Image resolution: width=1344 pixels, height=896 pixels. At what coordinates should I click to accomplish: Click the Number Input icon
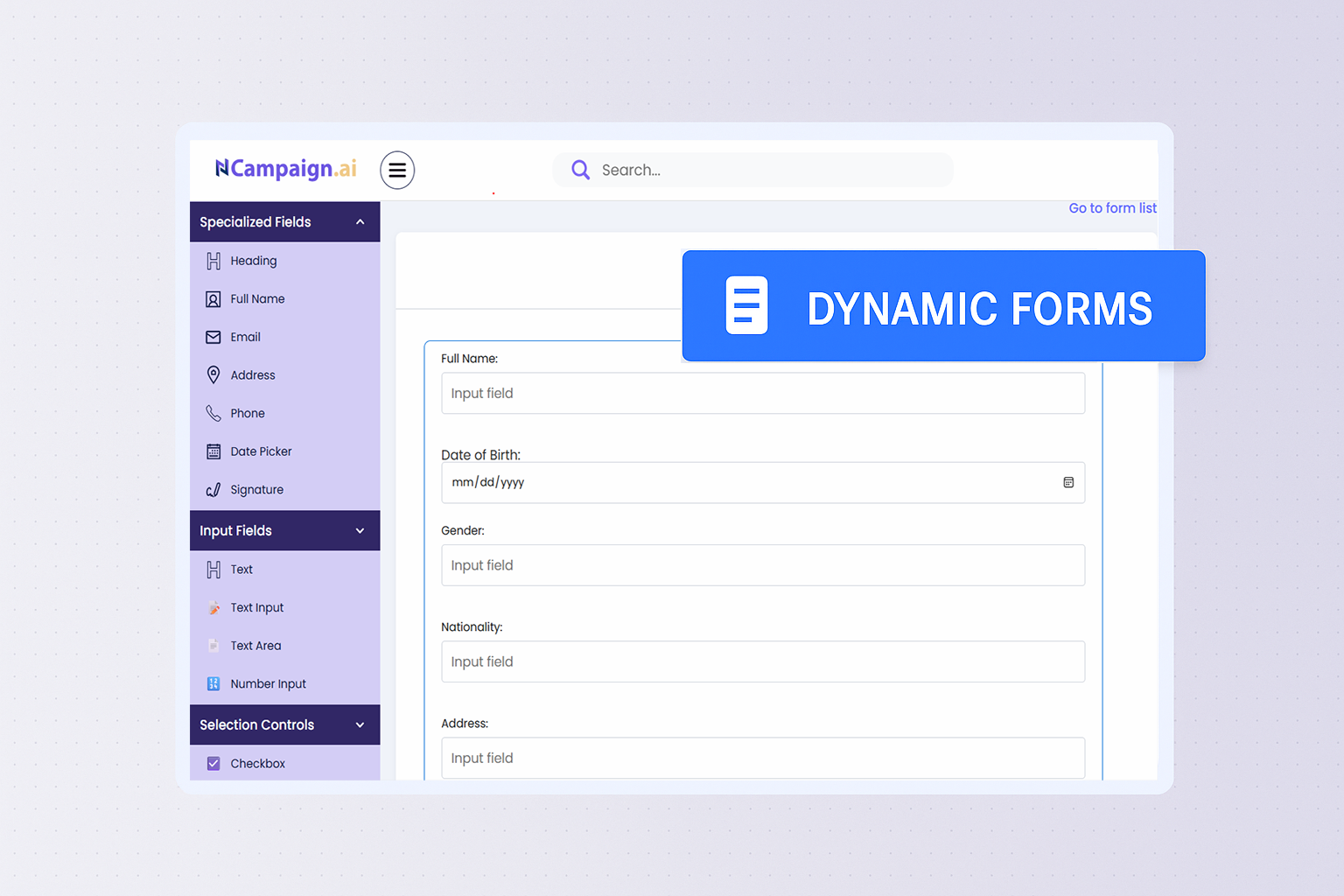[x=213, y=684]
